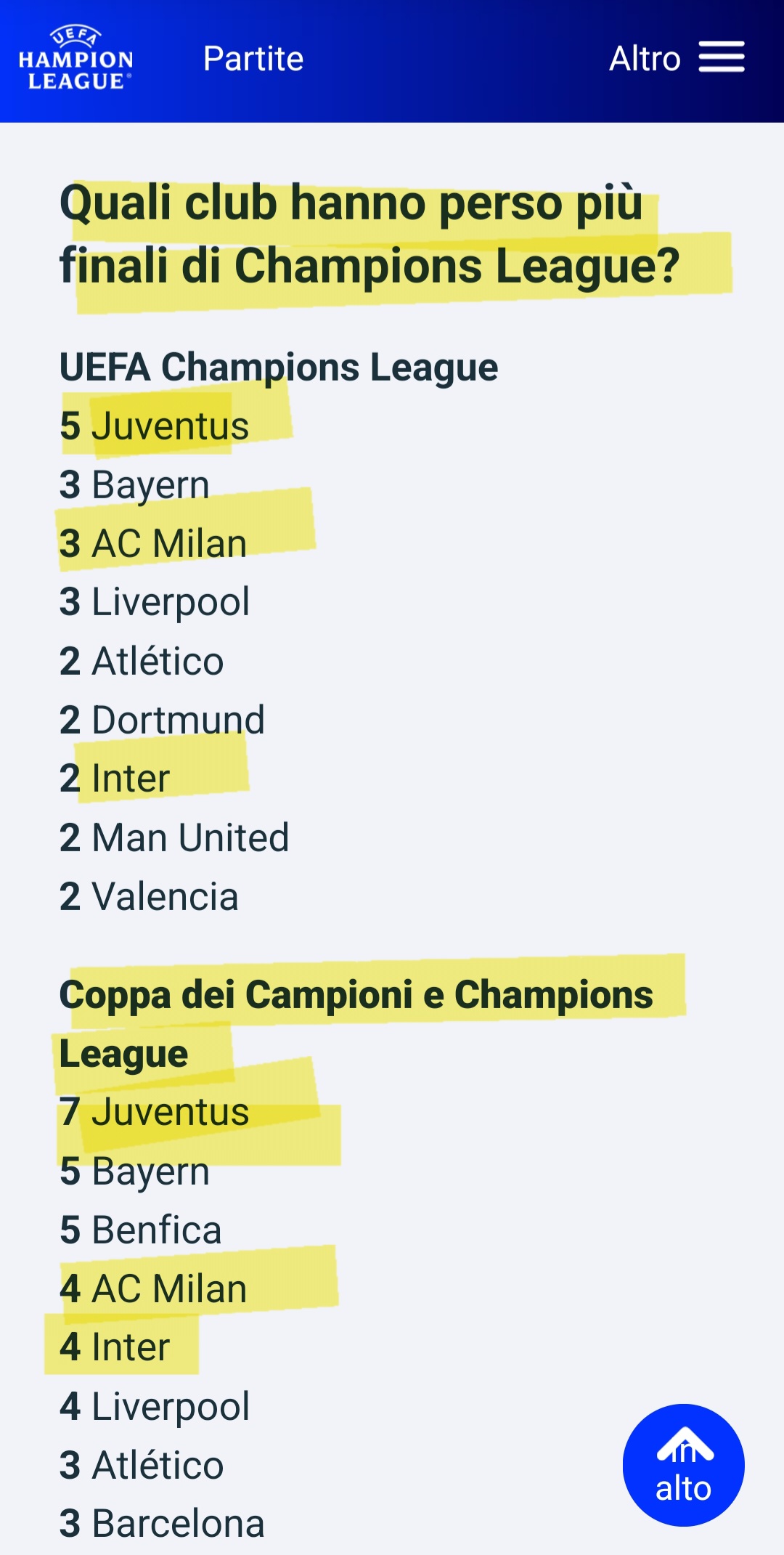Screen dimensions: 784x1555
Task: Click the "2 Atlético" list entry
Action: [142, 661]
